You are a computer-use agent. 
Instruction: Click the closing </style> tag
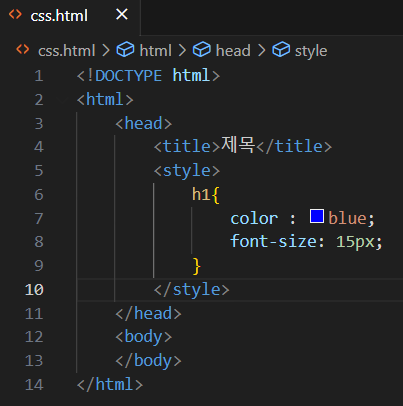pyautogui.click(x=192, y=290)
